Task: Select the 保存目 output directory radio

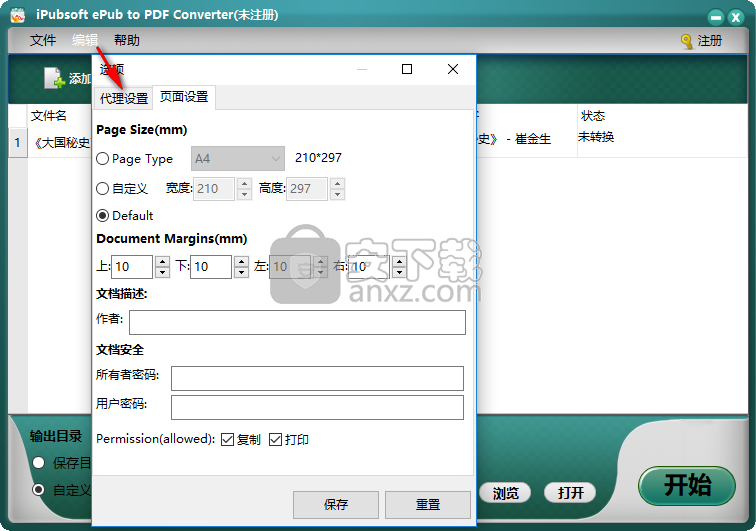Action: (x=39, y=463)
